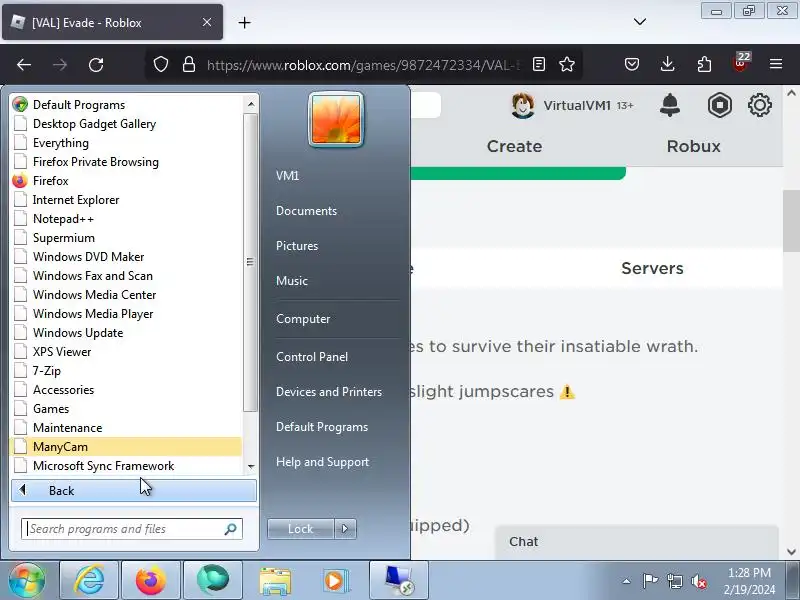
Task: Open the Create navigation tab
Action: (x=514, y=146)
